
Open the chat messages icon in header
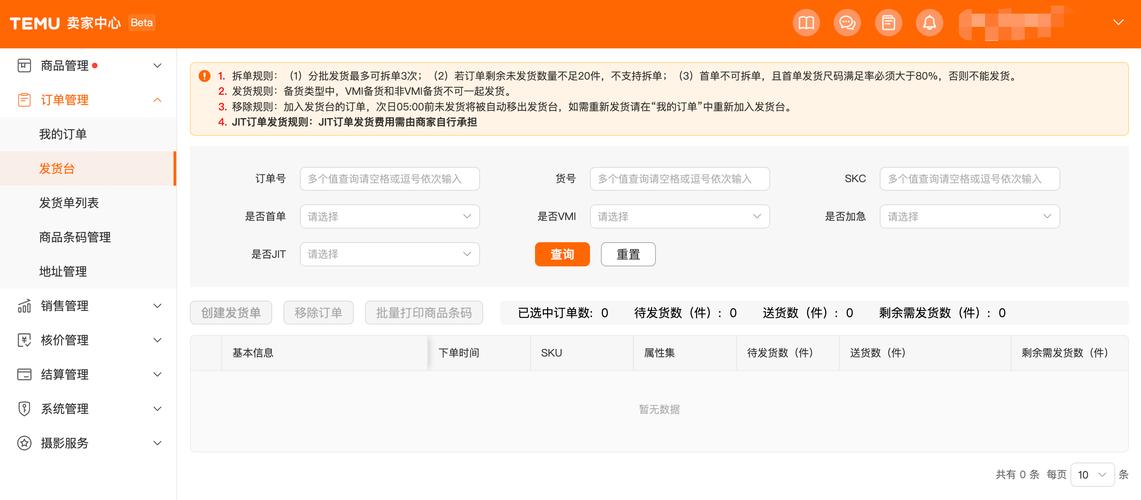pyautogui.click(x=847, y=23)
